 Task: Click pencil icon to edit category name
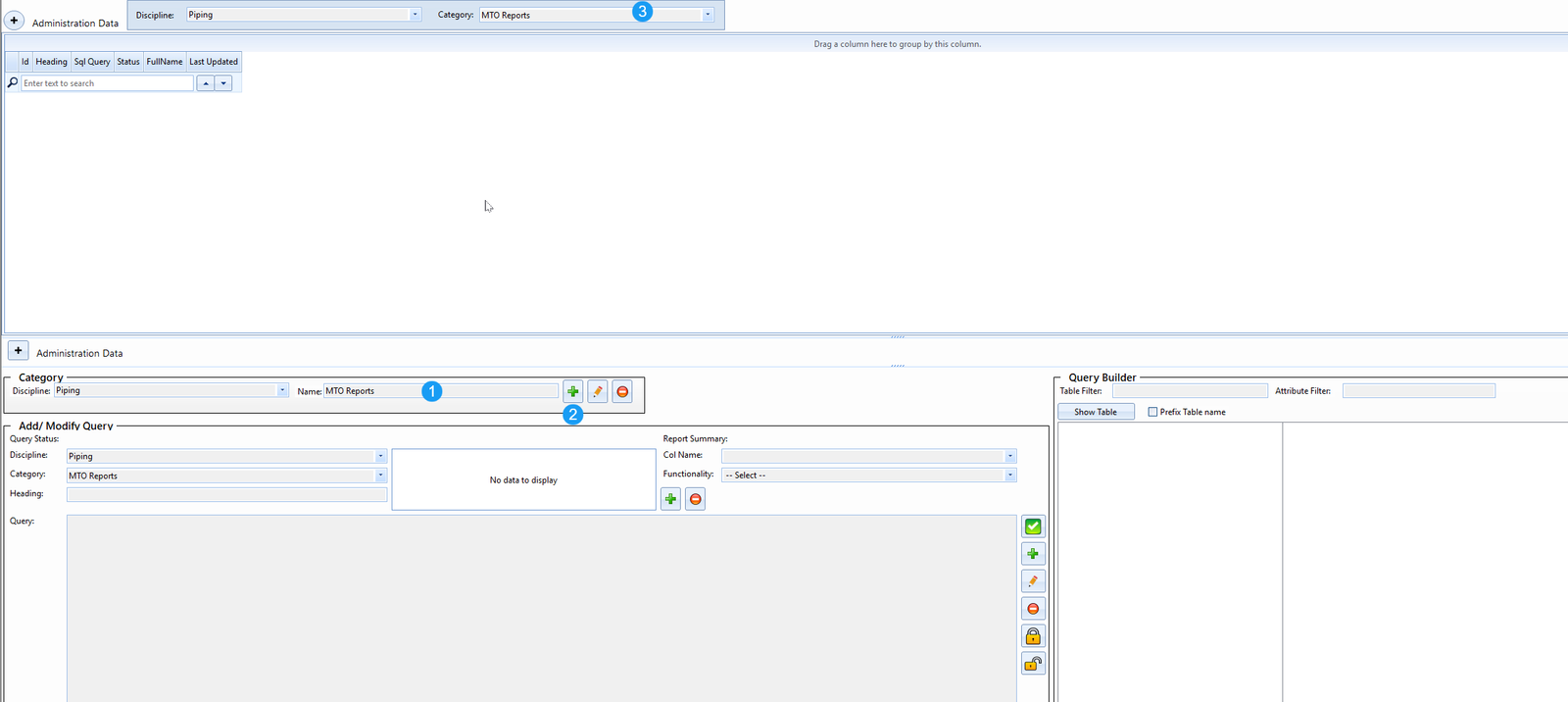pos(598,391)
